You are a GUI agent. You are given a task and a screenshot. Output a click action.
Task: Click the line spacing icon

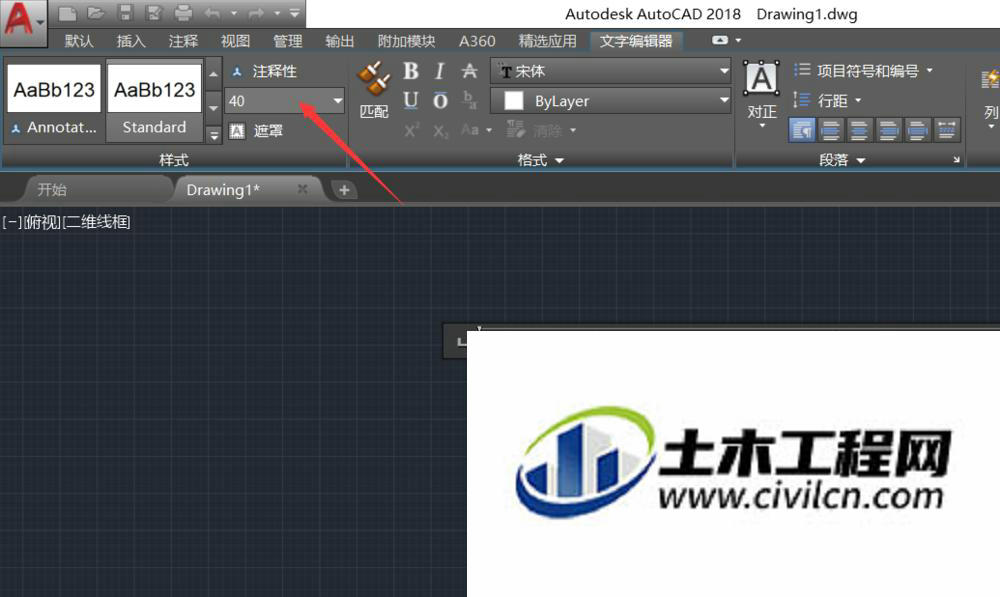coord(802,100)
